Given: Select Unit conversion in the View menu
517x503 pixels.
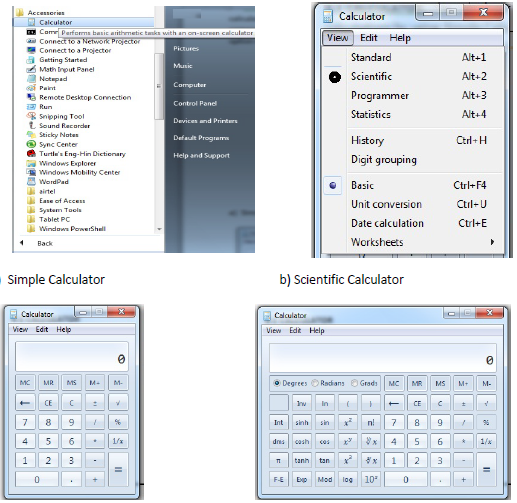Looking at the screenshot, I should [413, 204].
